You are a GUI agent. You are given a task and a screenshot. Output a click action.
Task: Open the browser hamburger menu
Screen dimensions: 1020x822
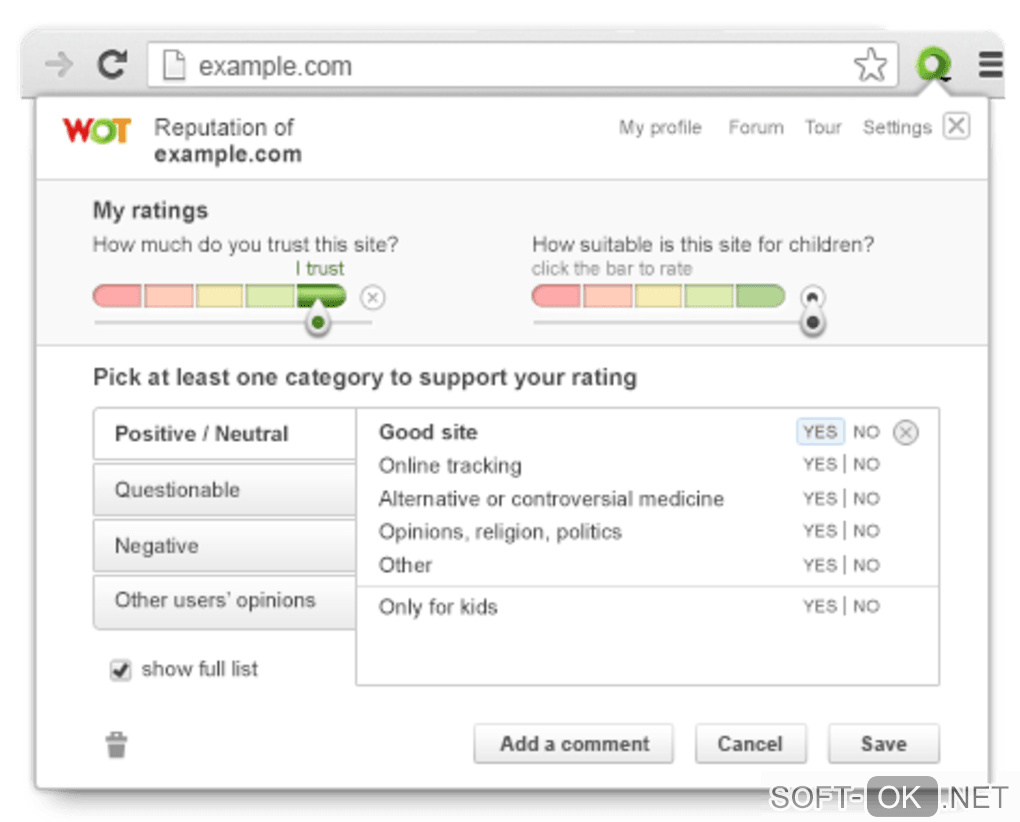coord(990,66)
